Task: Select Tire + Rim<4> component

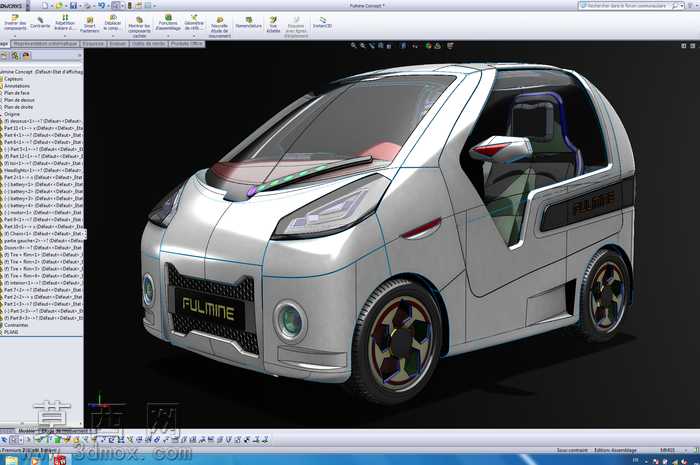Action: tap(42, 276)
